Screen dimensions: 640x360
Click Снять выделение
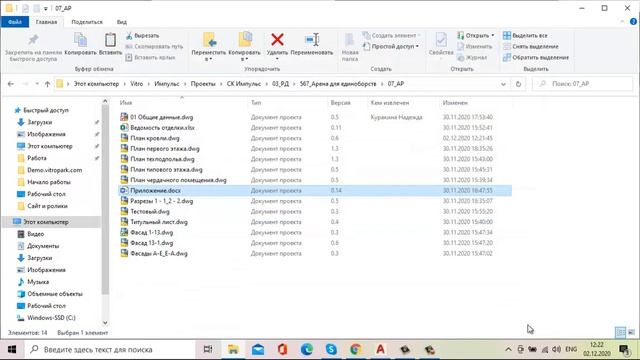pos(531,47)
